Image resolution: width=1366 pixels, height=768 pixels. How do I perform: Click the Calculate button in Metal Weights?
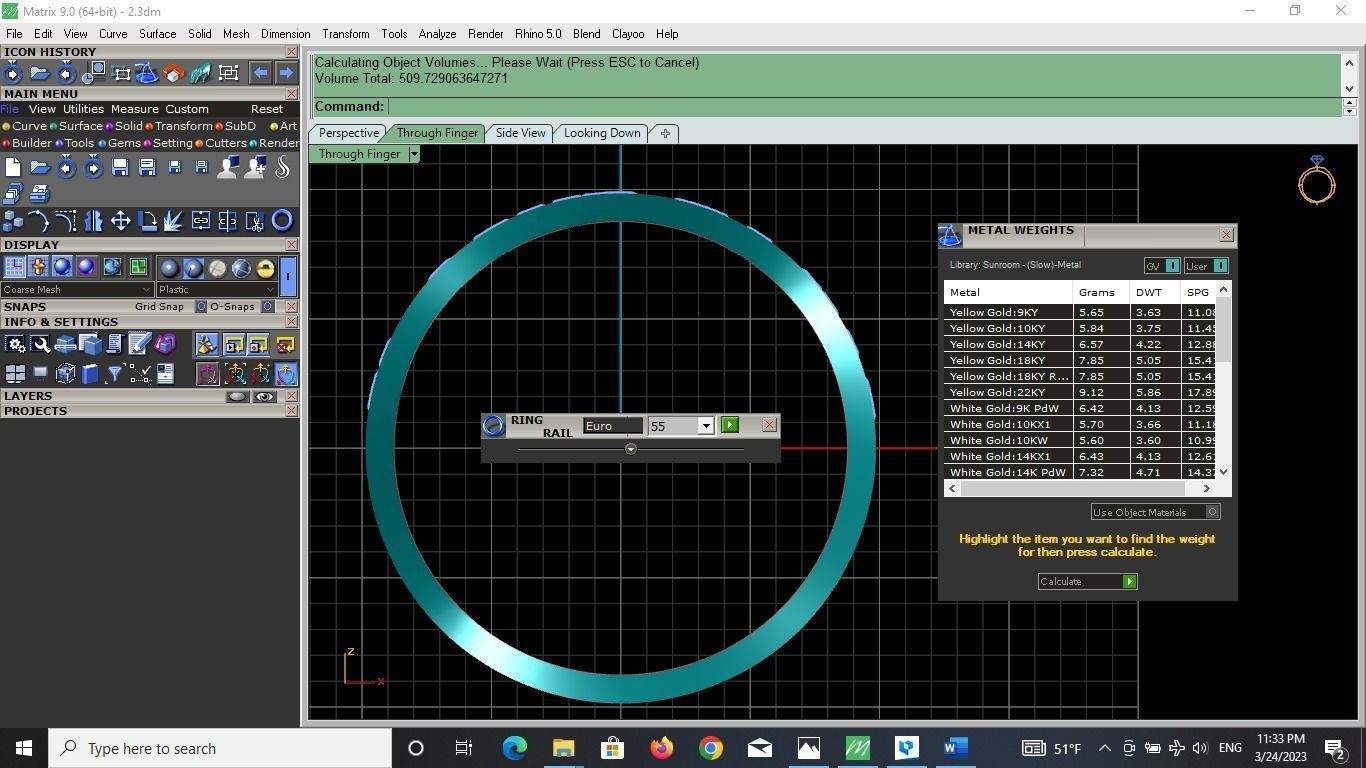tap(1087, 582)
